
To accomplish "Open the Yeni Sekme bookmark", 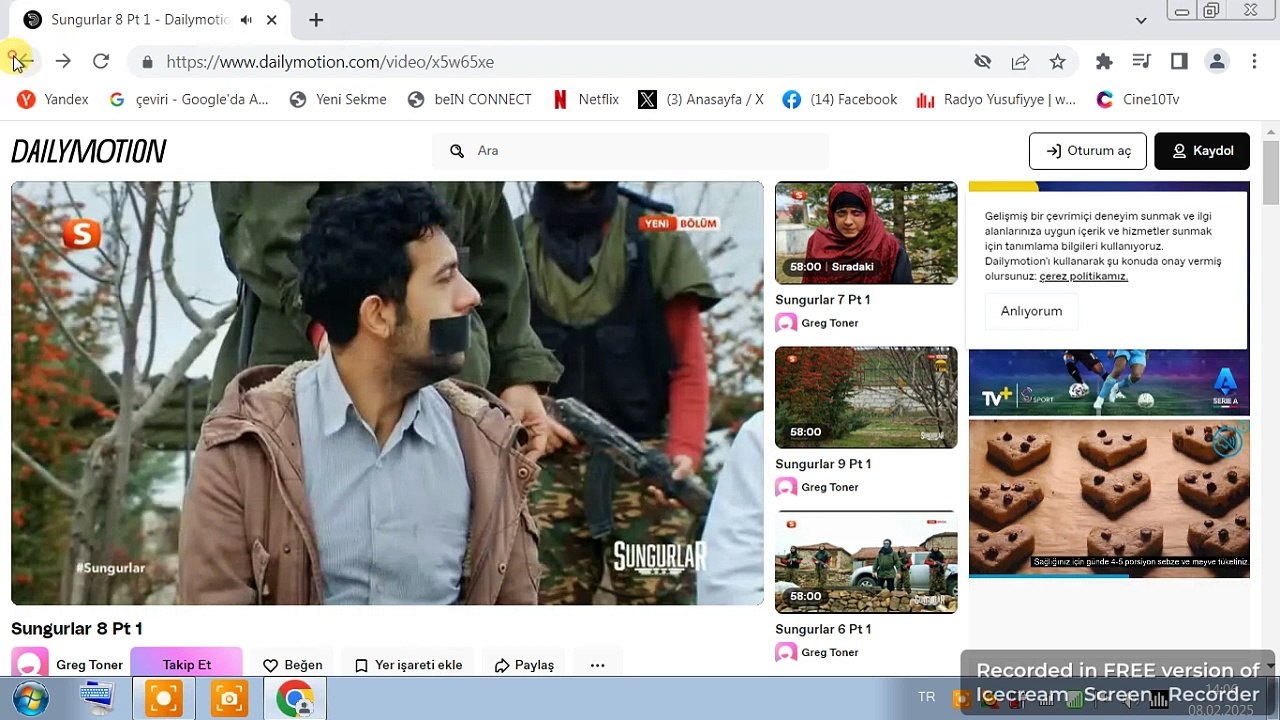I will [x=338, y=99].
